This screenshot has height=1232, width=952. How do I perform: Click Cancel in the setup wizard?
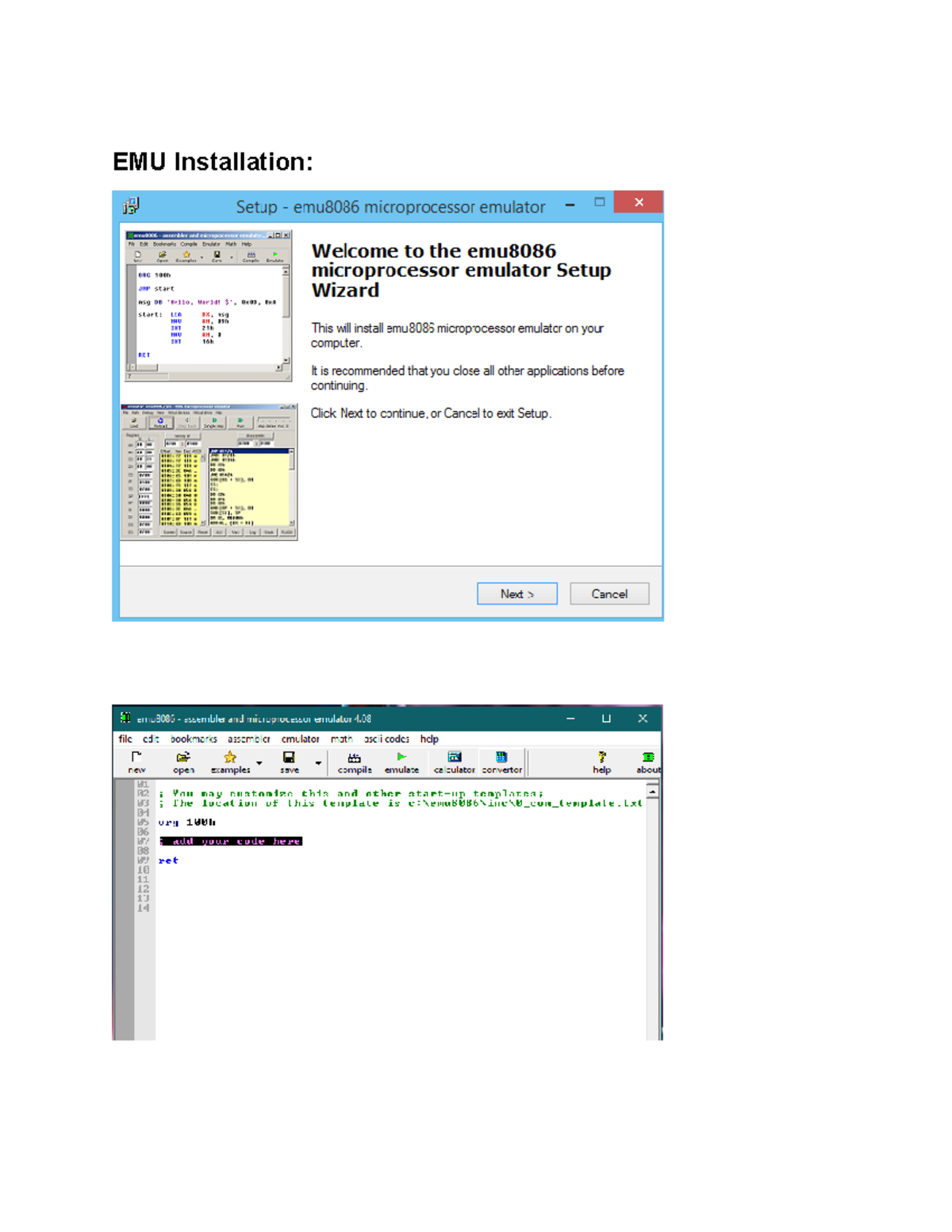pyautogui.click(x=609, y=593)
